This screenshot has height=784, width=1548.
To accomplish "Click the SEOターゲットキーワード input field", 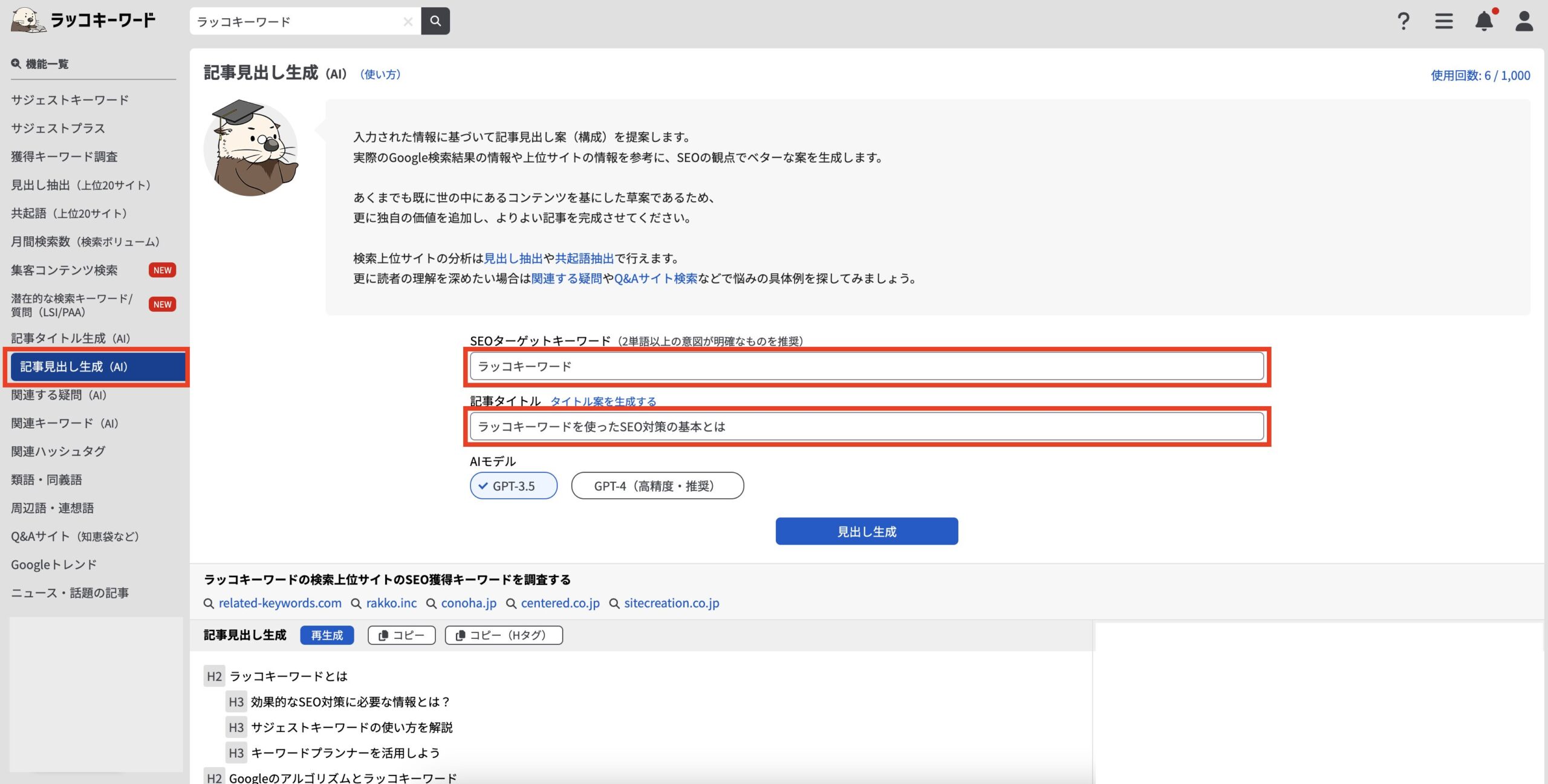I will pyautogui.click(x=867, y=366).
